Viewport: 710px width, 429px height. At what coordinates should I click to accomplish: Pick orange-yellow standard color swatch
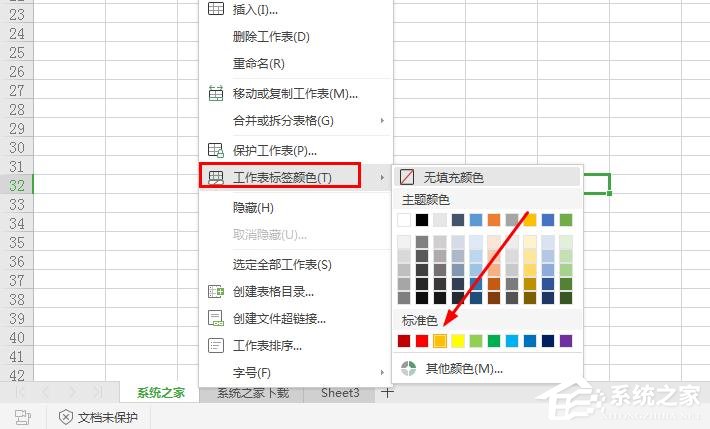[x=440, y=341]
